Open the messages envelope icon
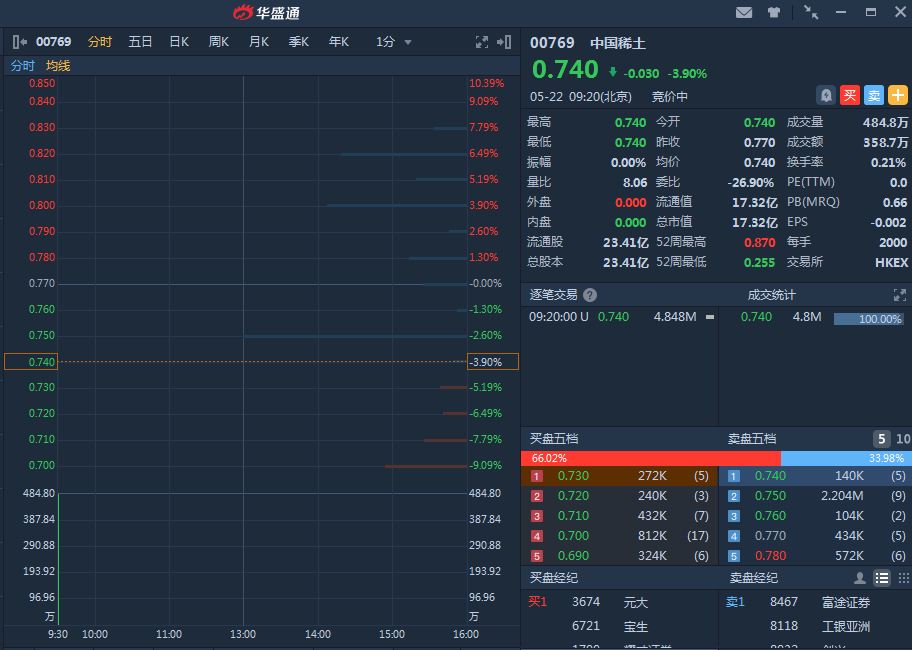 point(744,13)
